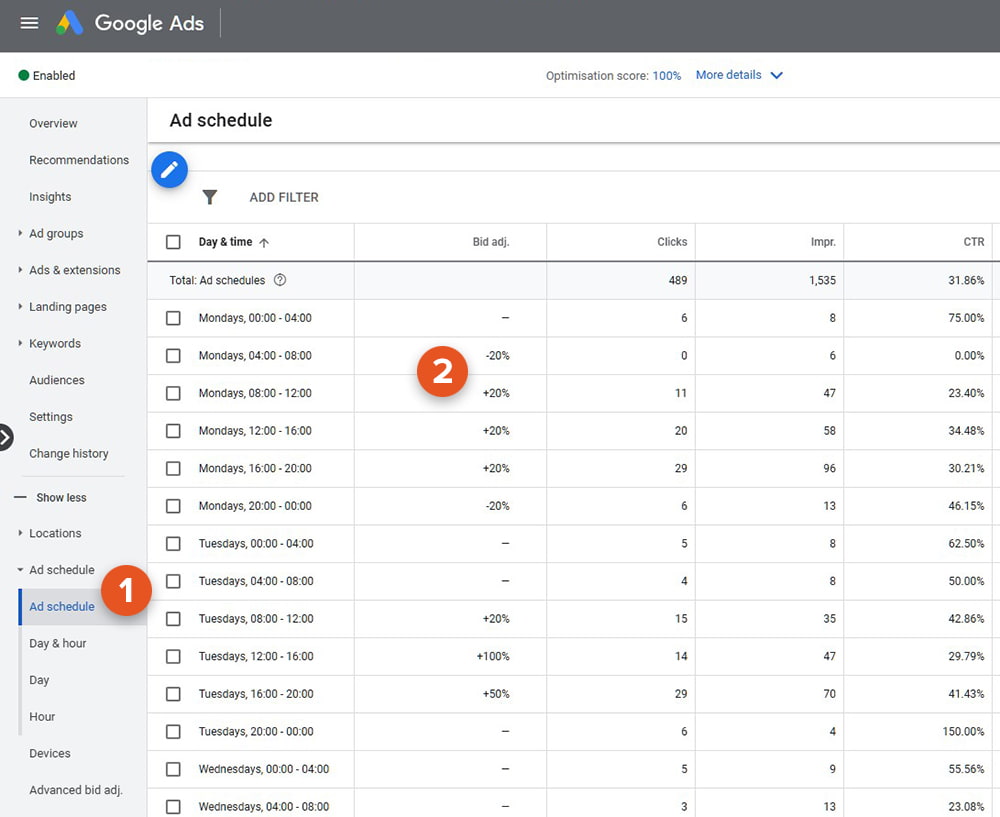This screenshot has height=817, width=1000.
Task: Check the Mondays, 20:00 - 00:00 row
Action: 173,506
